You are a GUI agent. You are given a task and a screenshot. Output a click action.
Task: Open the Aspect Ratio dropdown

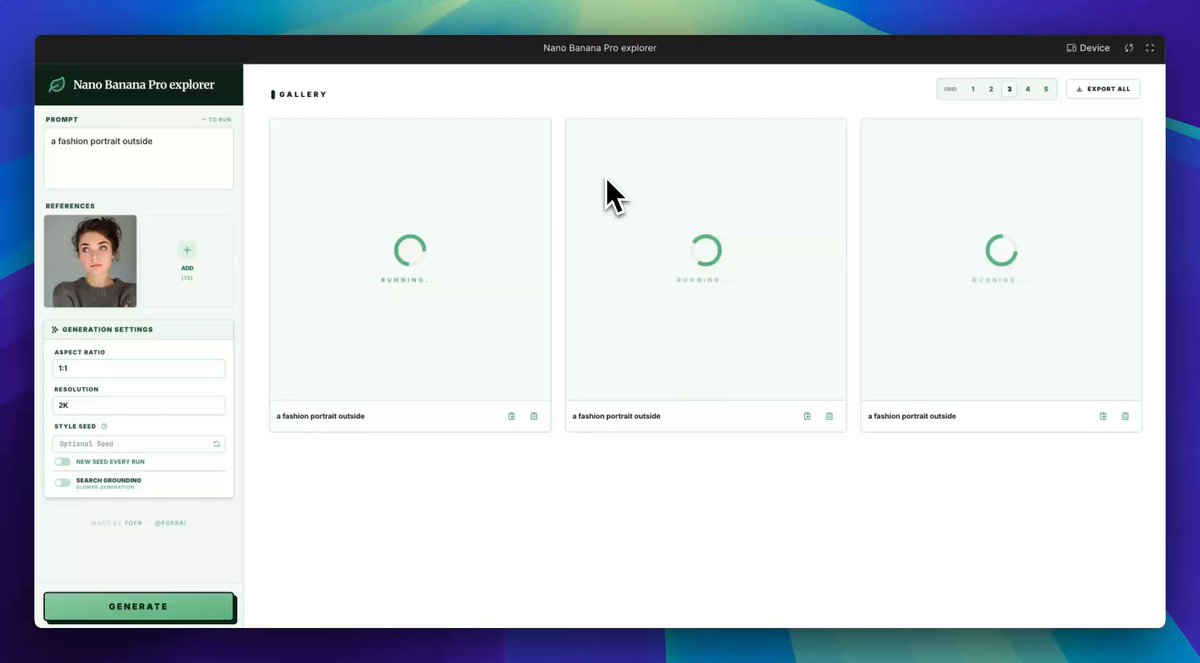point(138,368)
